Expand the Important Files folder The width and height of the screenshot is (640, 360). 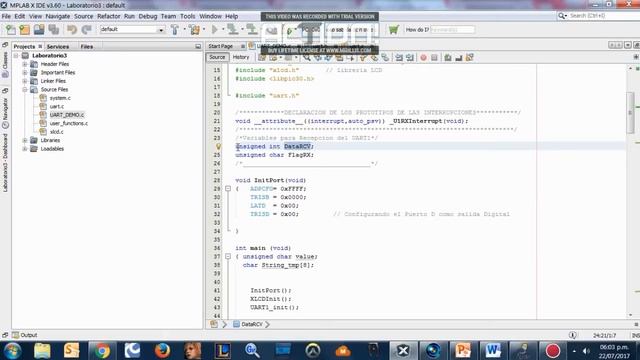click(24, 73)
